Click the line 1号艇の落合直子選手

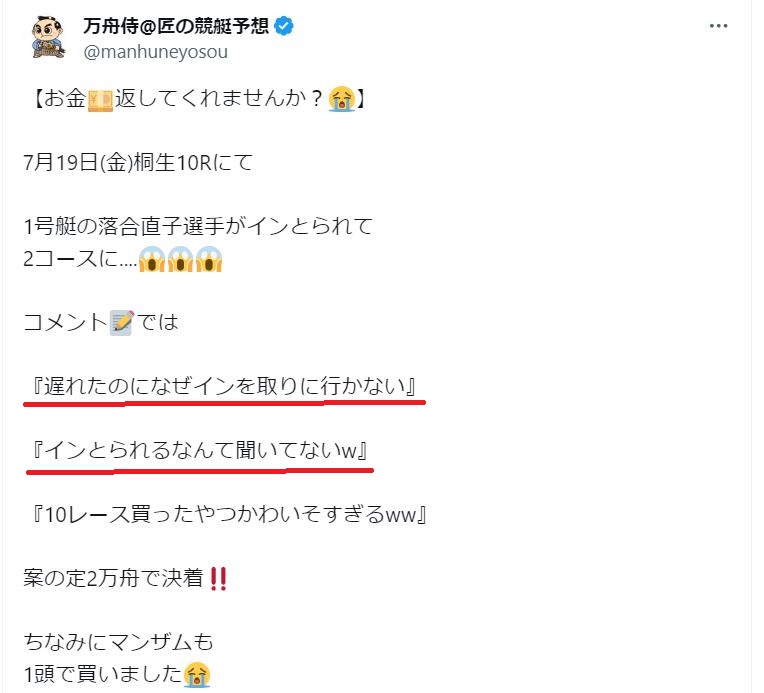(198, 227)
